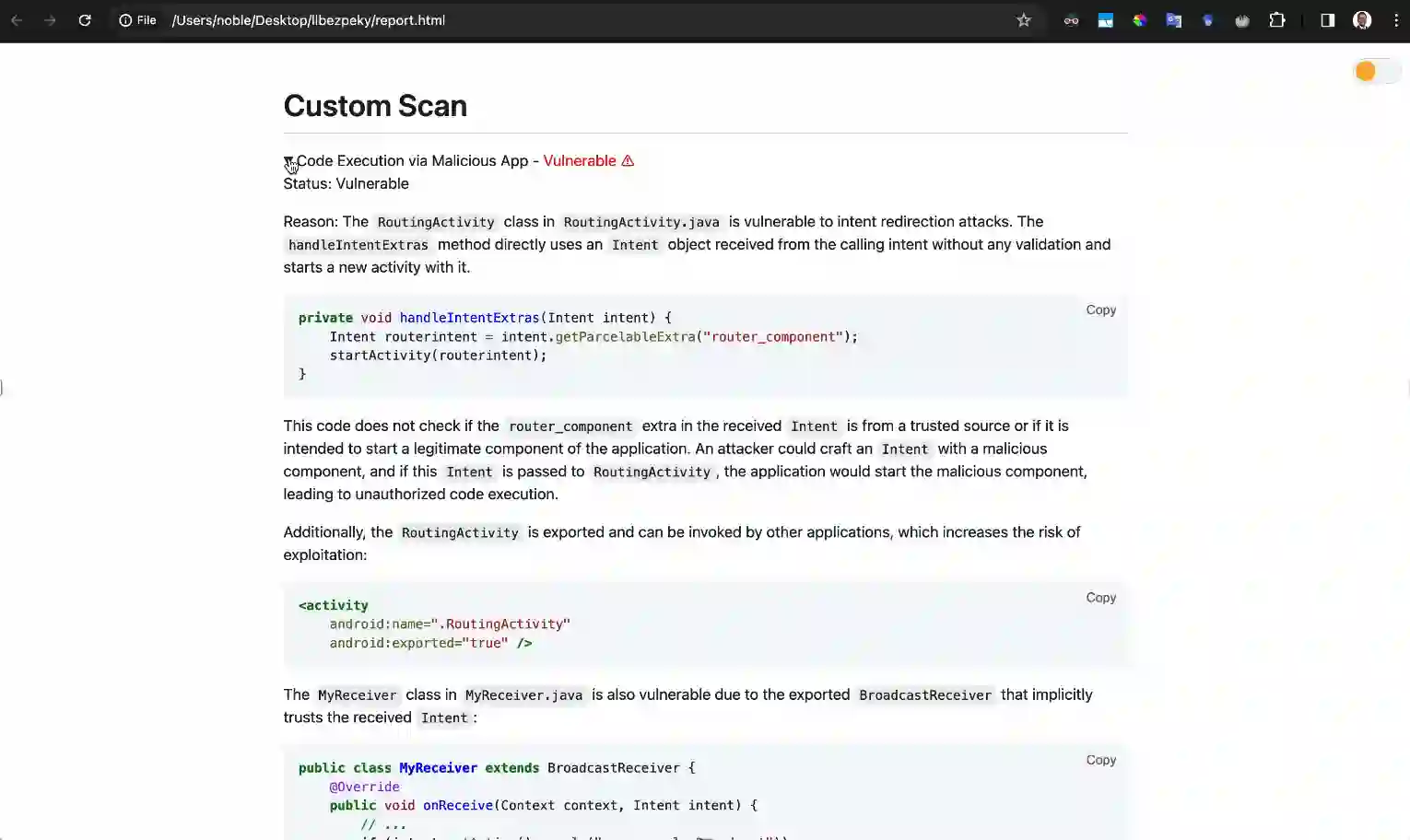Viewport: 1410px width, 840px height.
Task: Reload the report page
Action: [x=85, y=20]
